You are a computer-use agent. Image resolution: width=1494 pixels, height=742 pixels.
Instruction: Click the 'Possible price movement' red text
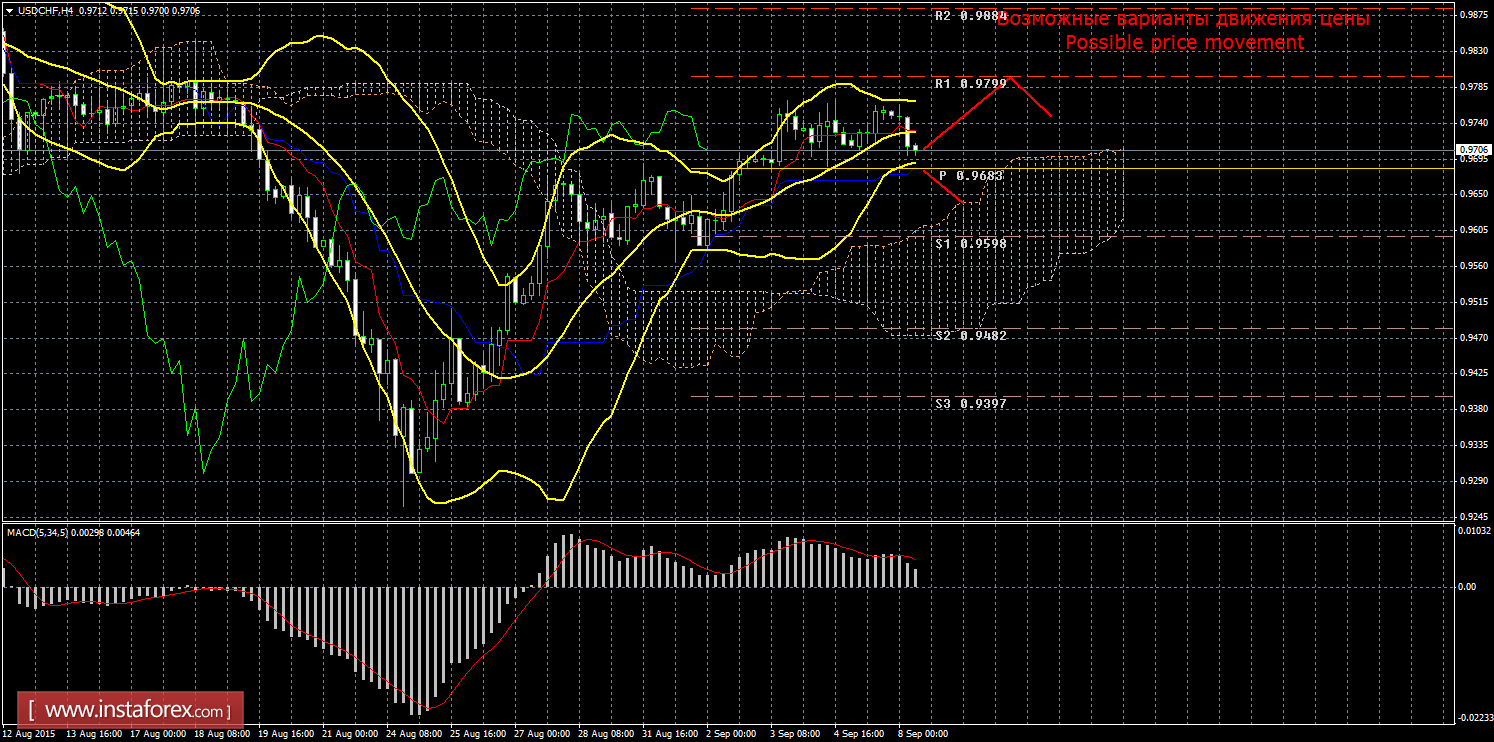point(1184,43)
